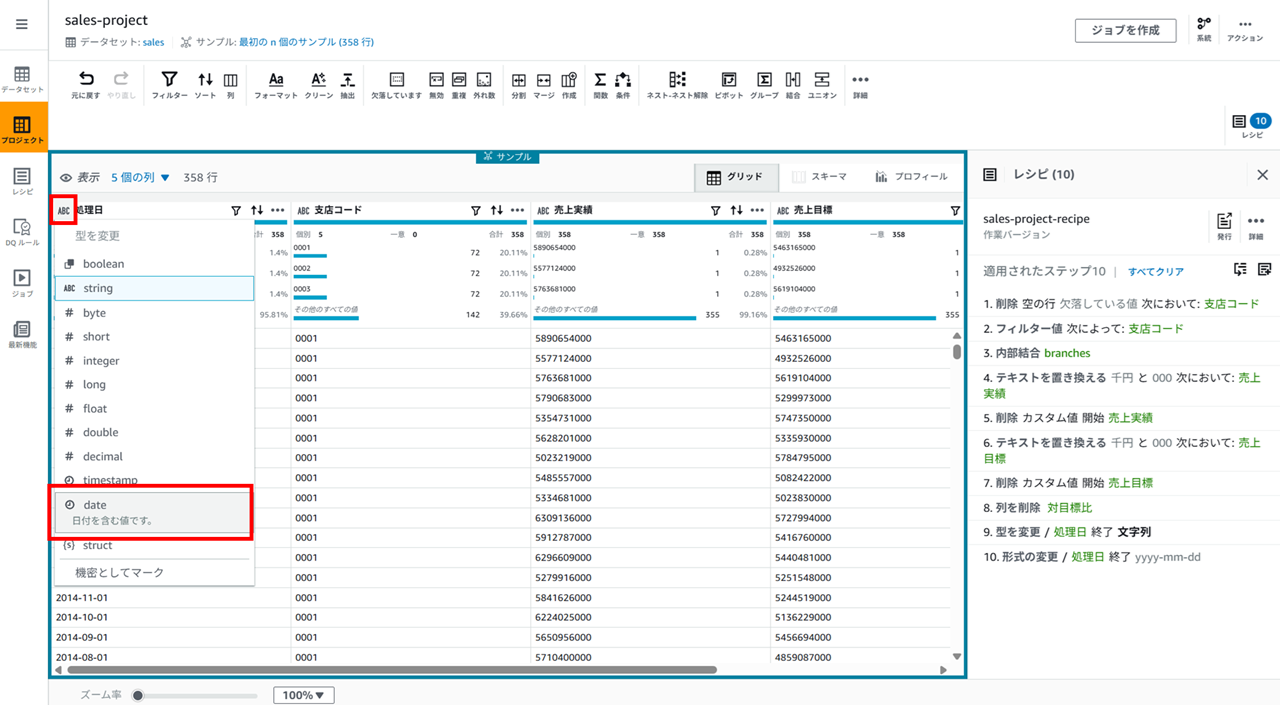Open the Join (結合) tool
Viewport: 1280px width, 705px height.
pos(793,84)
